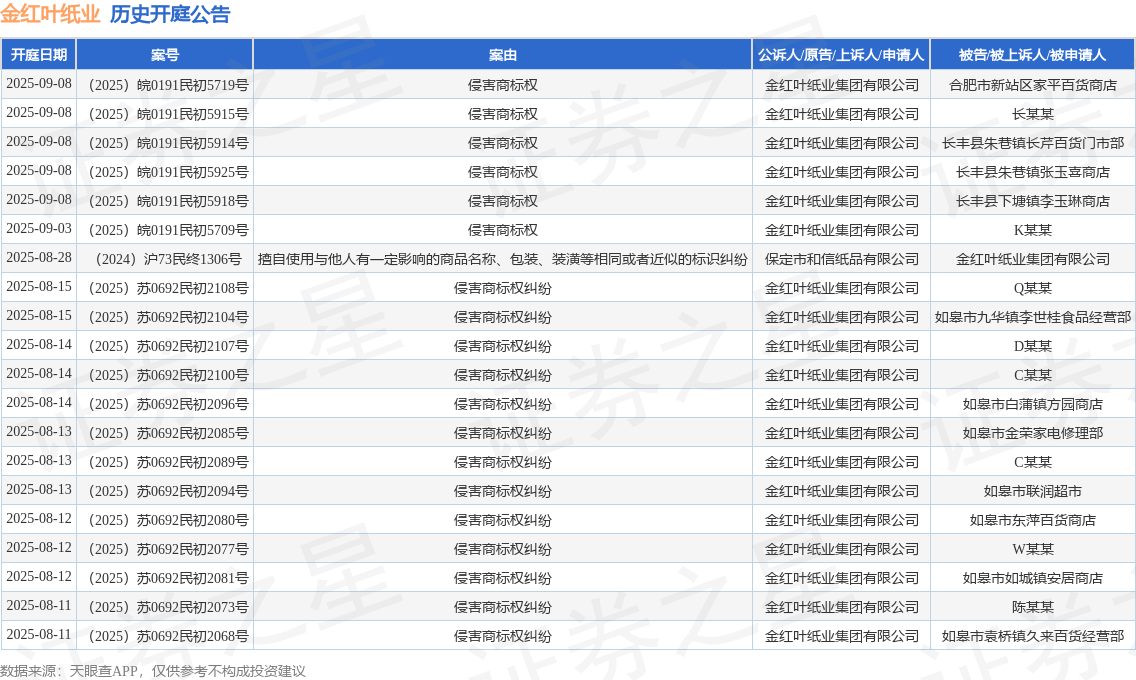
Task: Select case number 苏0692民初2100号
Action: tap(168, 375)
